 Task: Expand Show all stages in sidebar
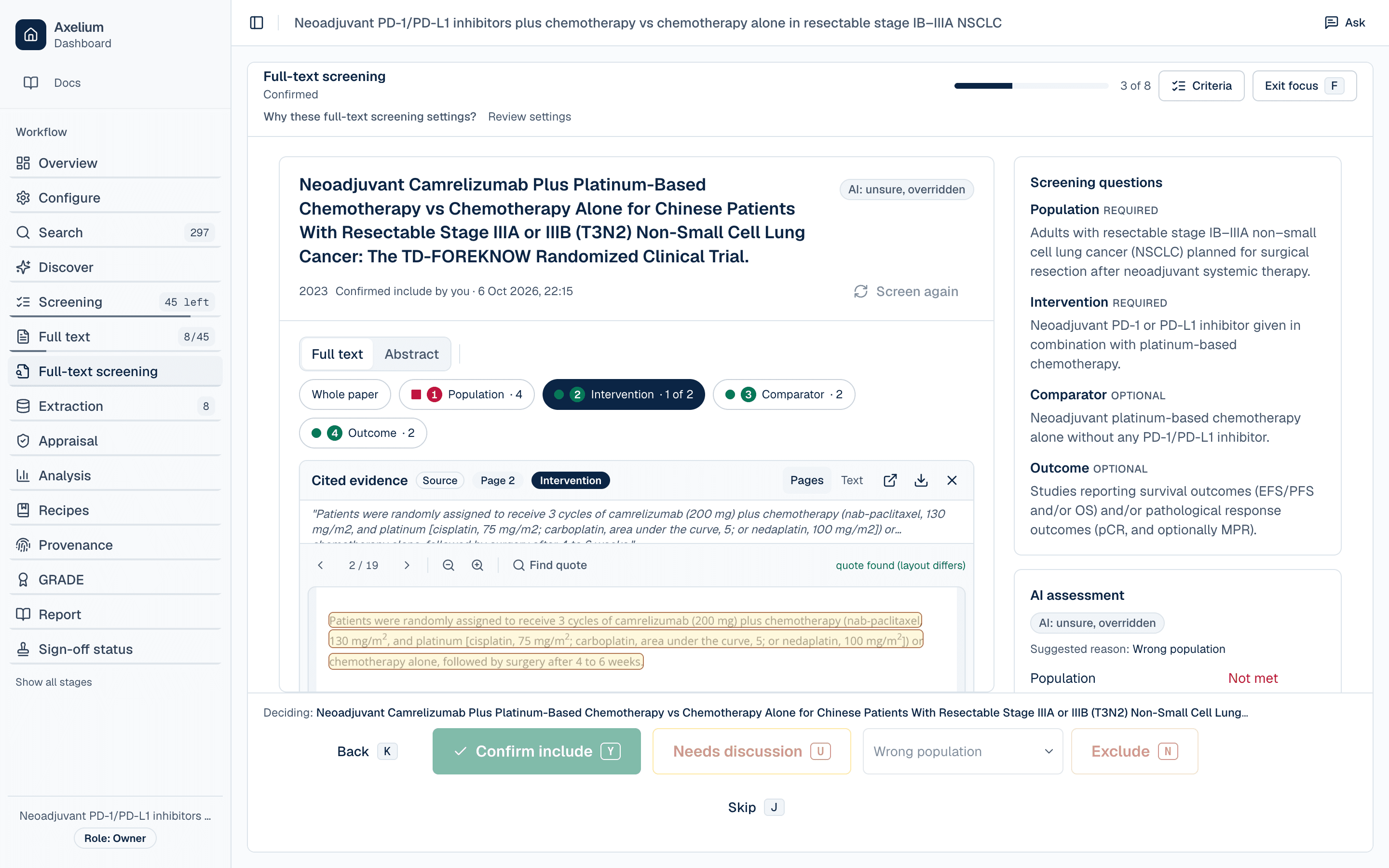[x=54, y=682]
